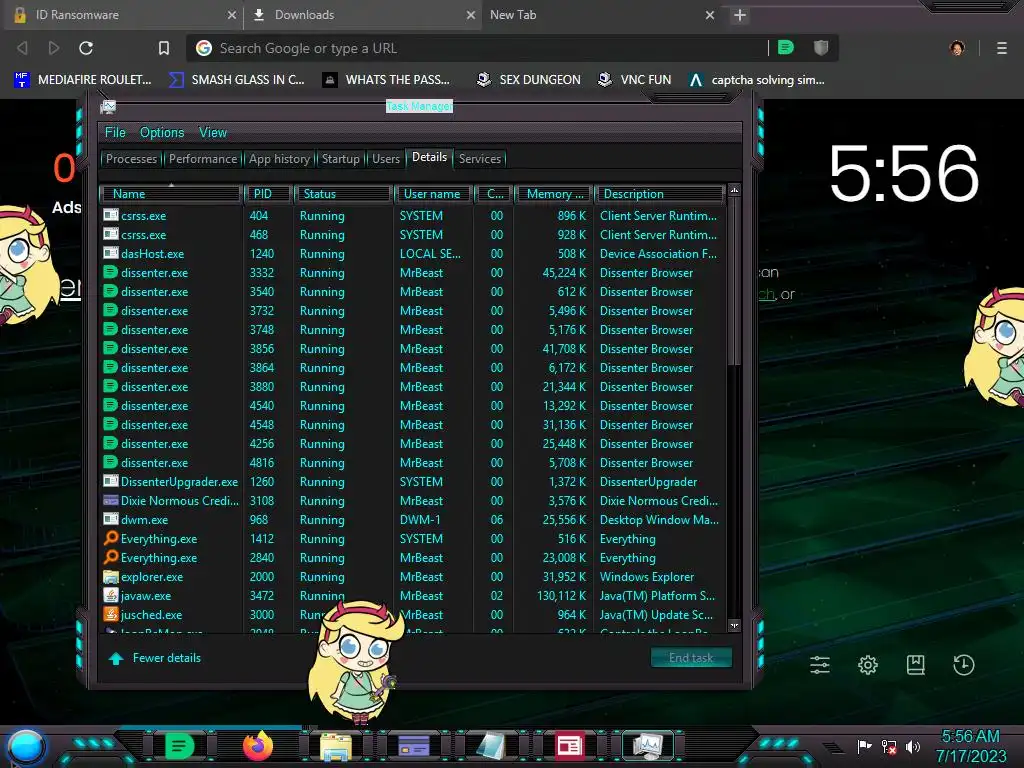
Task: Sort by the Description column header
Action: (660, 194)
